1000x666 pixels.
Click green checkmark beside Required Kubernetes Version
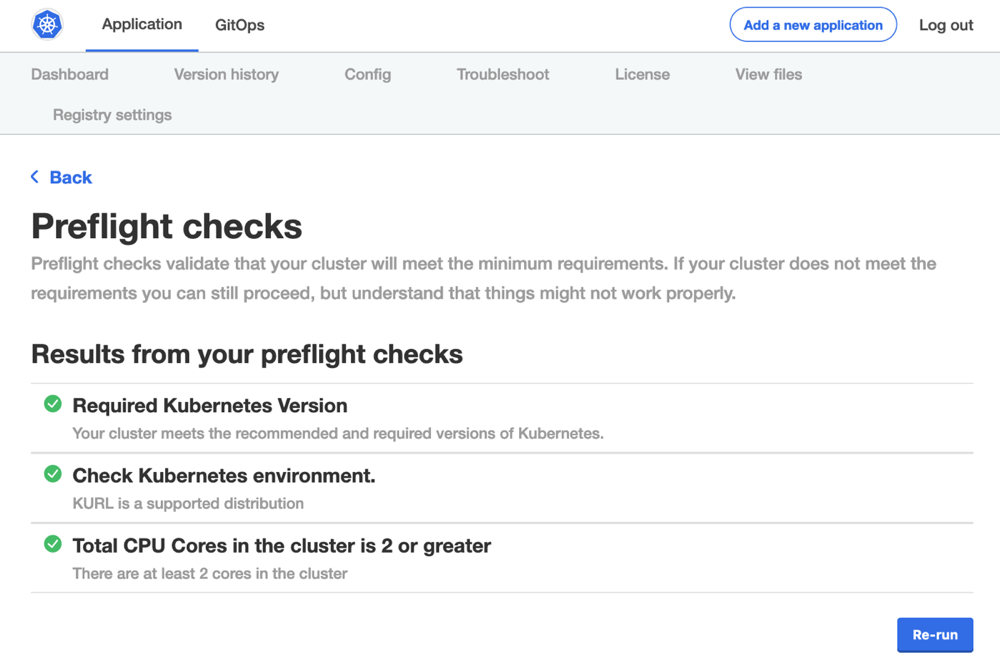(53, 404)
